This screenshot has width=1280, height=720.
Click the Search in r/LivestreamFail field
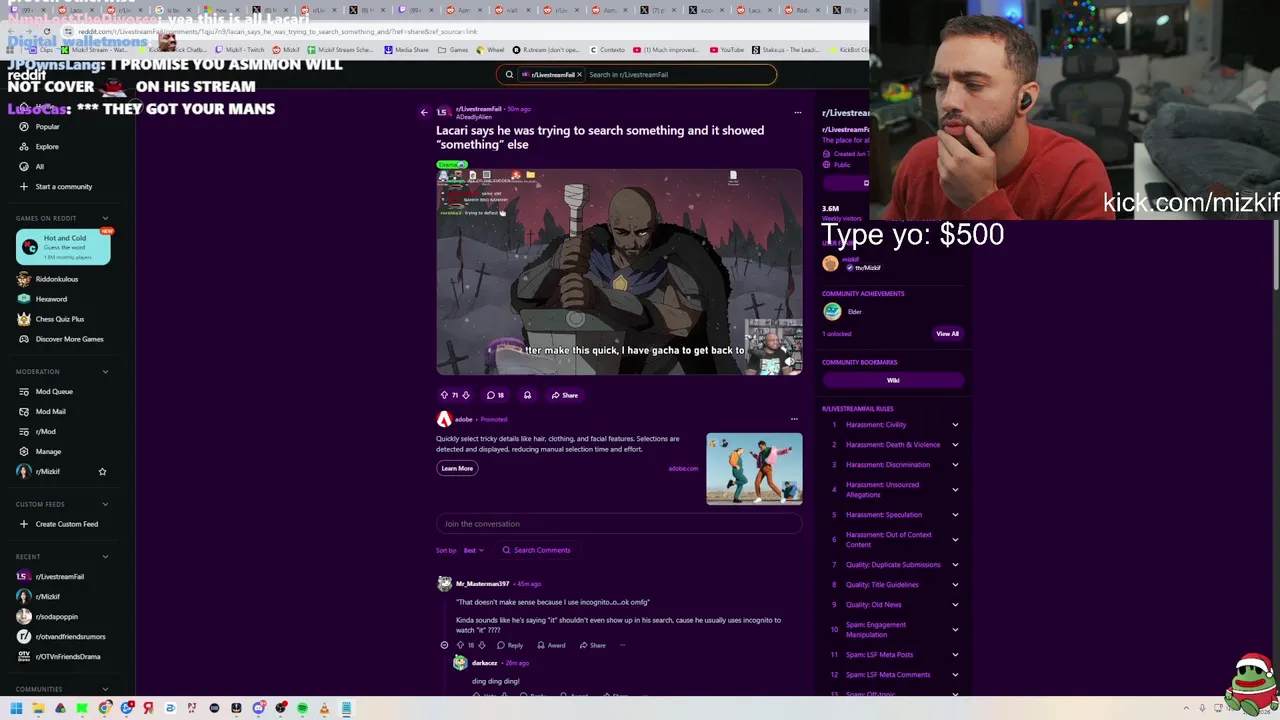tap(678, 74)
